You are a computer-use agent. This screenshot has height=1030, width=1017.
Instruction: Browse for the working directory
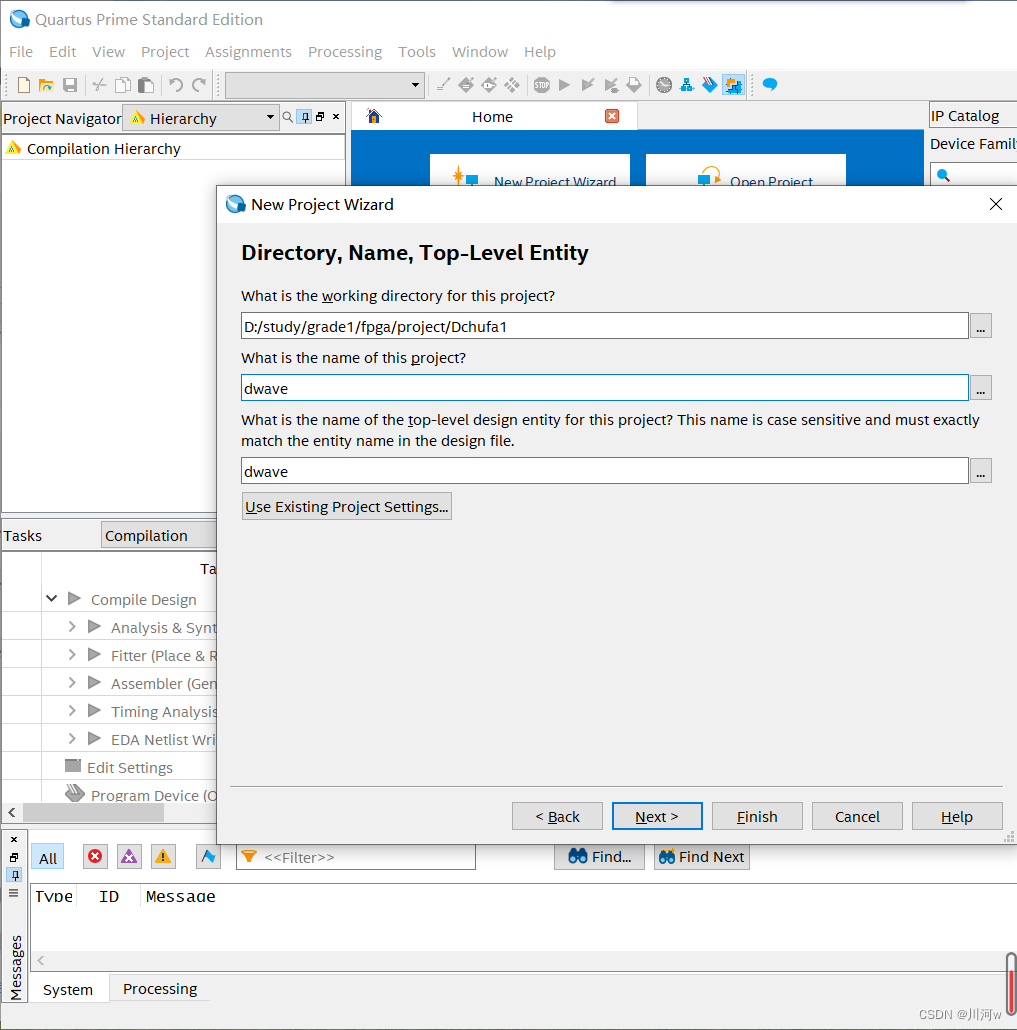coord(980,326)
